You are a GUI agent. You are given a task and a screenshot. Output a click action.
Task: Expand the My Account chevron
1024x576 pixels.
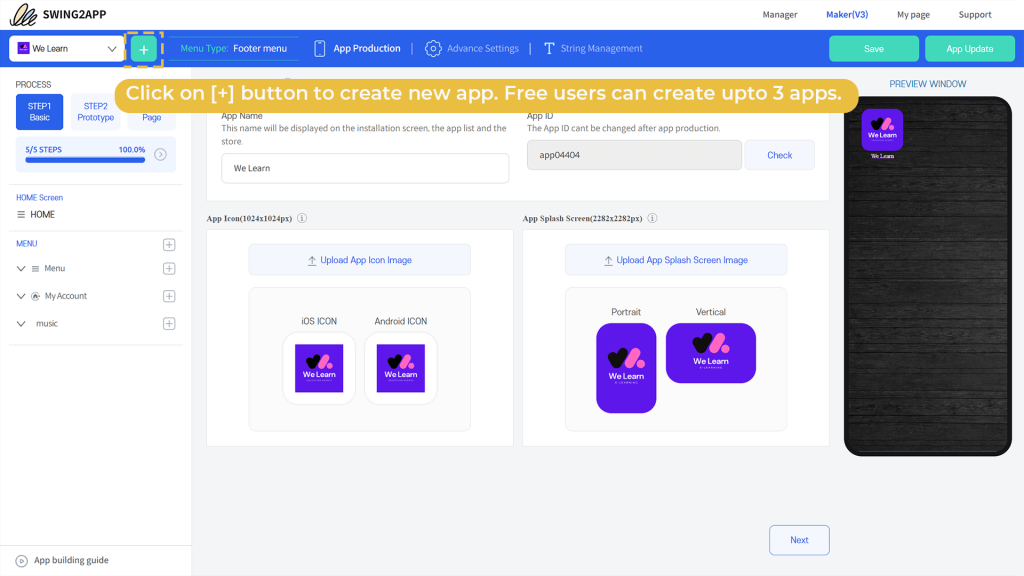pyautogui.click(x=21, y=296)
